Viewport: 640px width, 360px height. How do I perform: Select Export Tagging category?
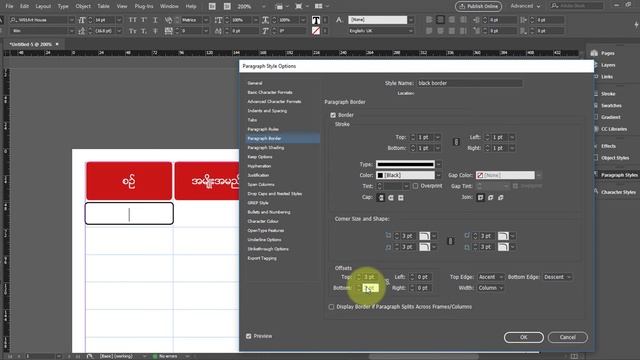pos(262,258)
